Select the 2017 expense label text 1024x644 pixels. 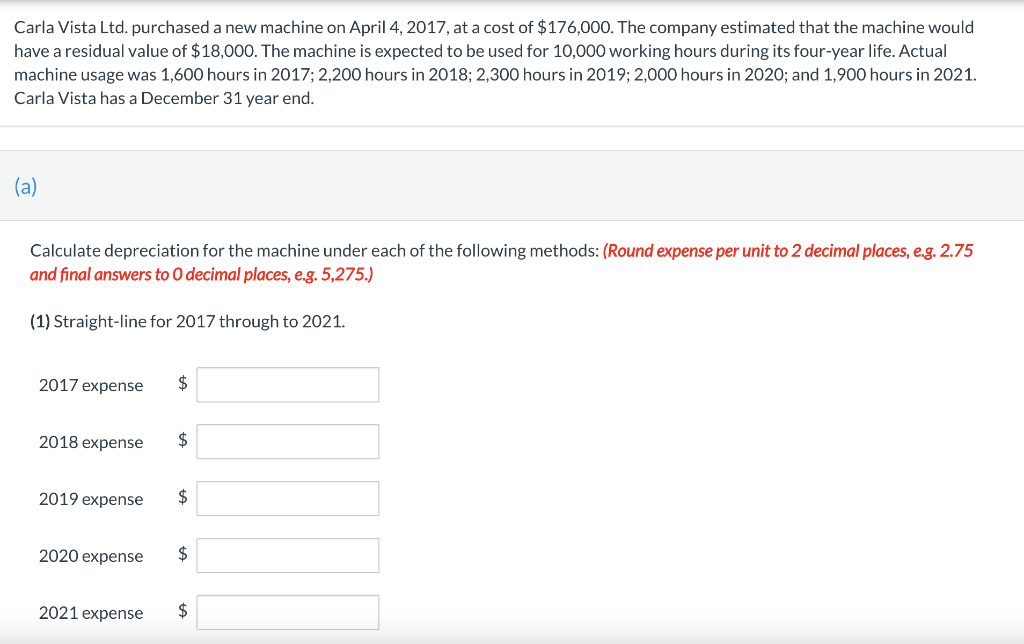coord(90,385)
